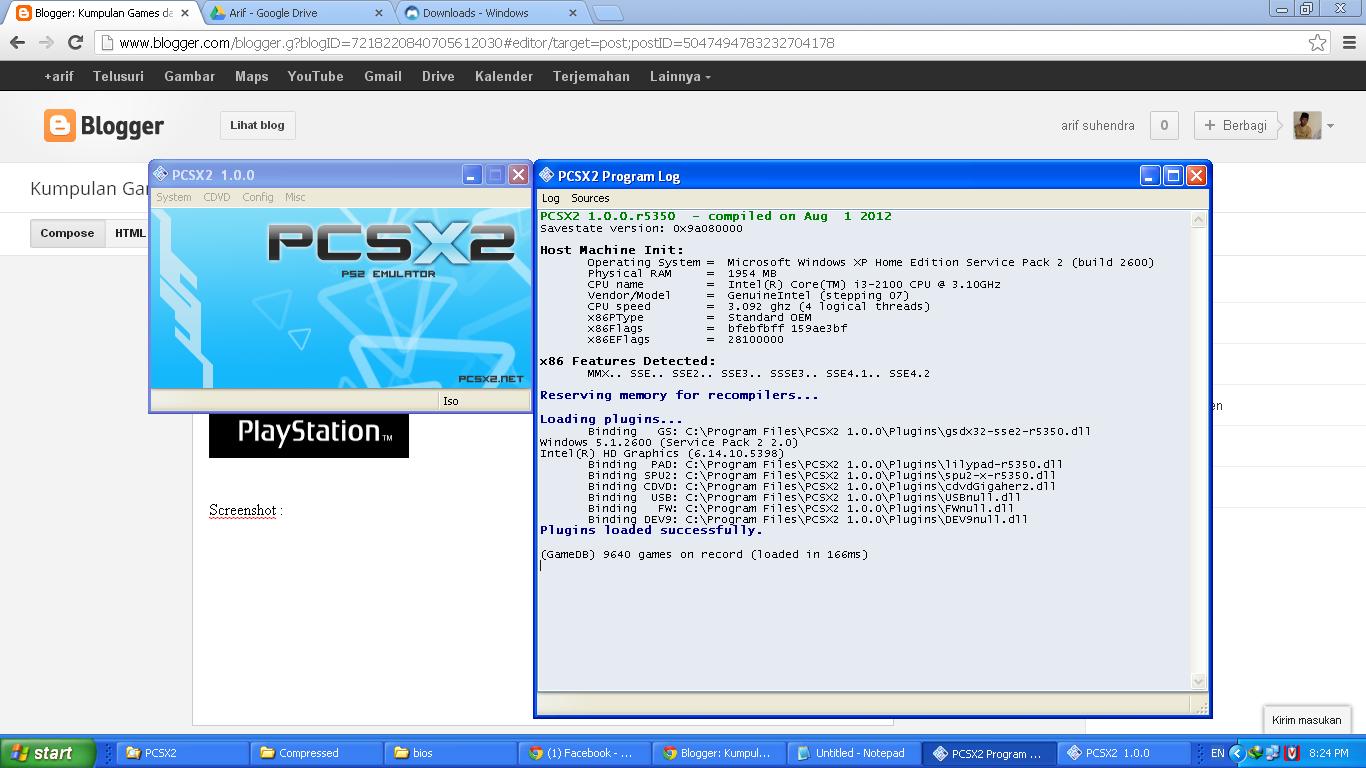
Task: Click the system tray expand arrow icon
Action: tap(1237, 753)
